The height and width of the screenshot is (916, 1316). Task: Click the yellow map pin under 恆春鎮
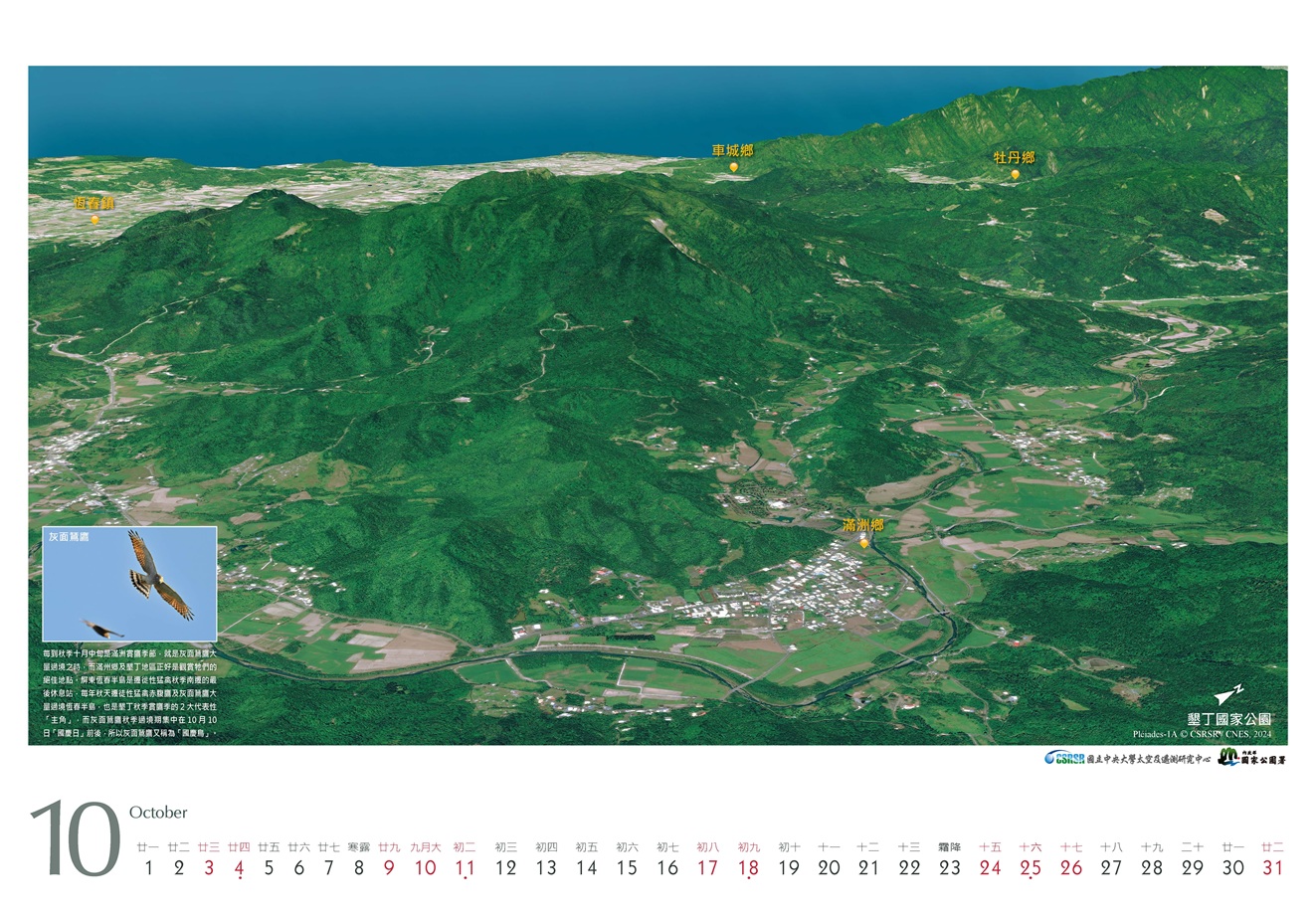[x=94, y=220]
